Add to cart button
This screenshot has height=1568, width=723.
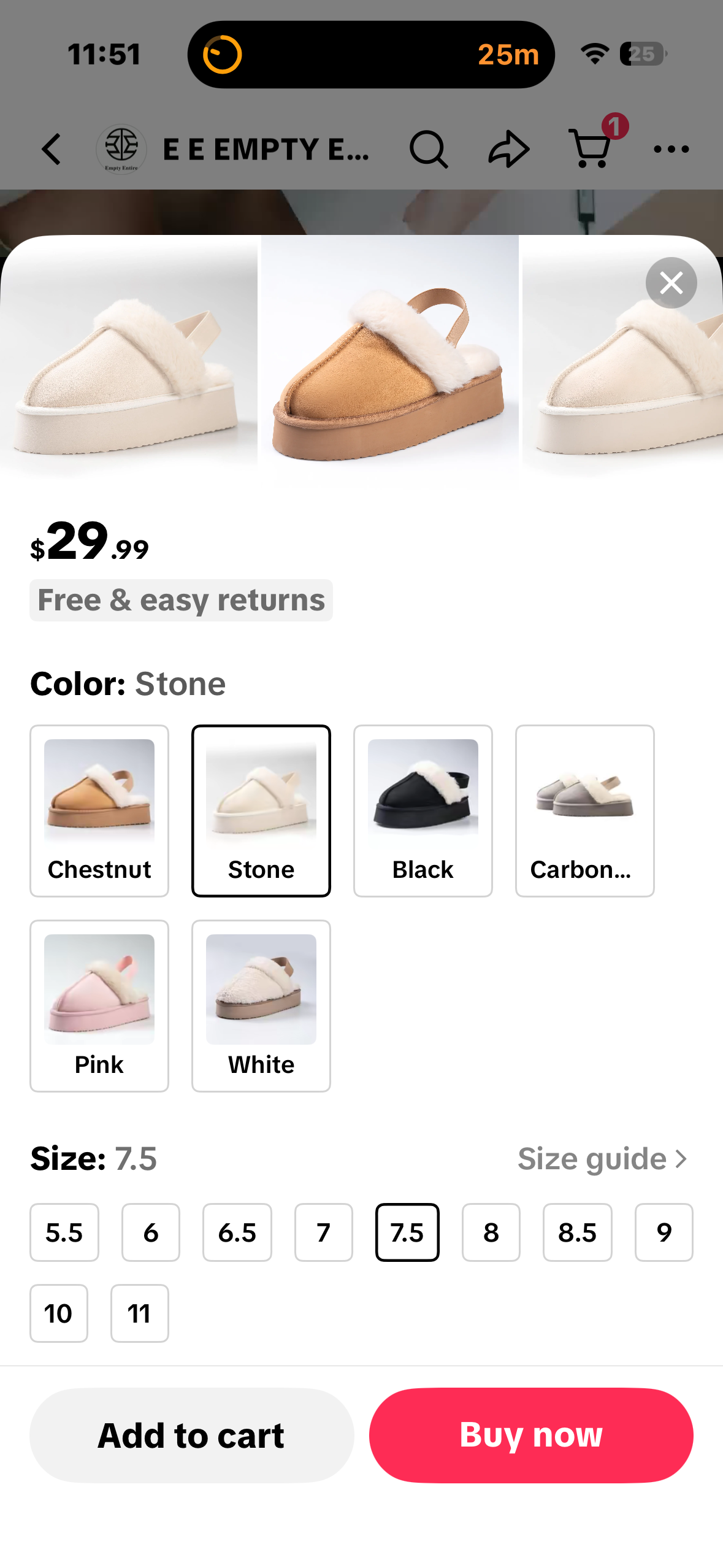pyautogui.click(x=191, y=1435)
